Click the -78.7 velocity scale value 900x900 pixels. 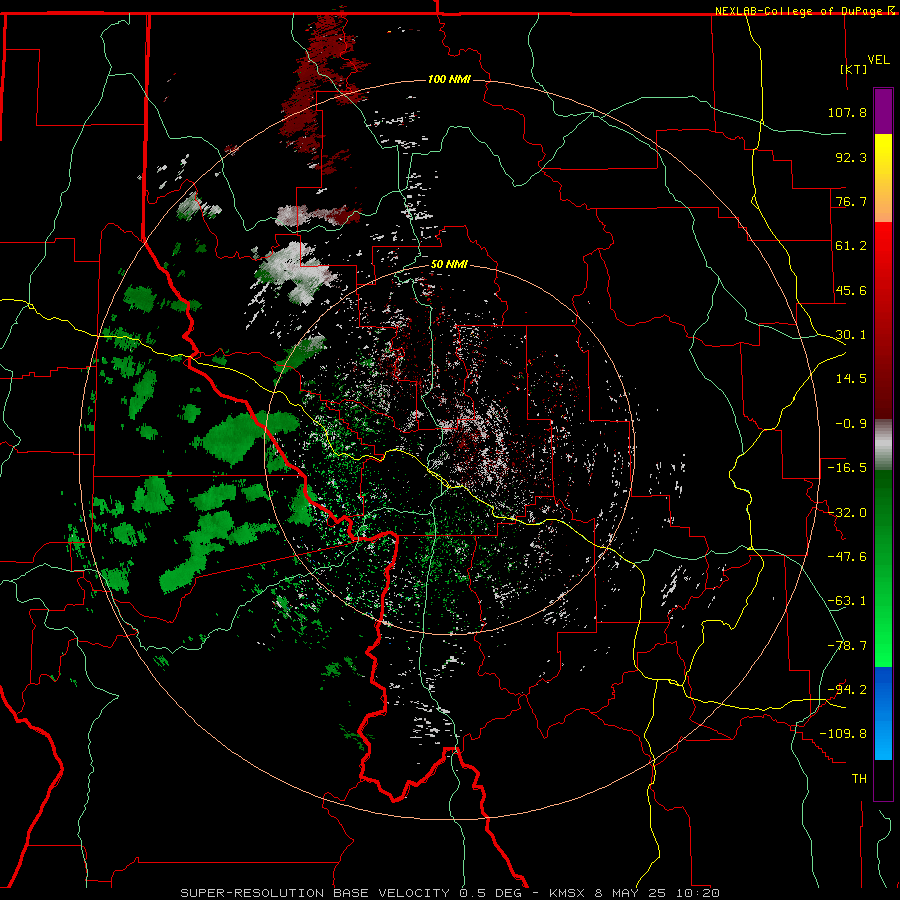pyautogui.click(x=847, y=646)
